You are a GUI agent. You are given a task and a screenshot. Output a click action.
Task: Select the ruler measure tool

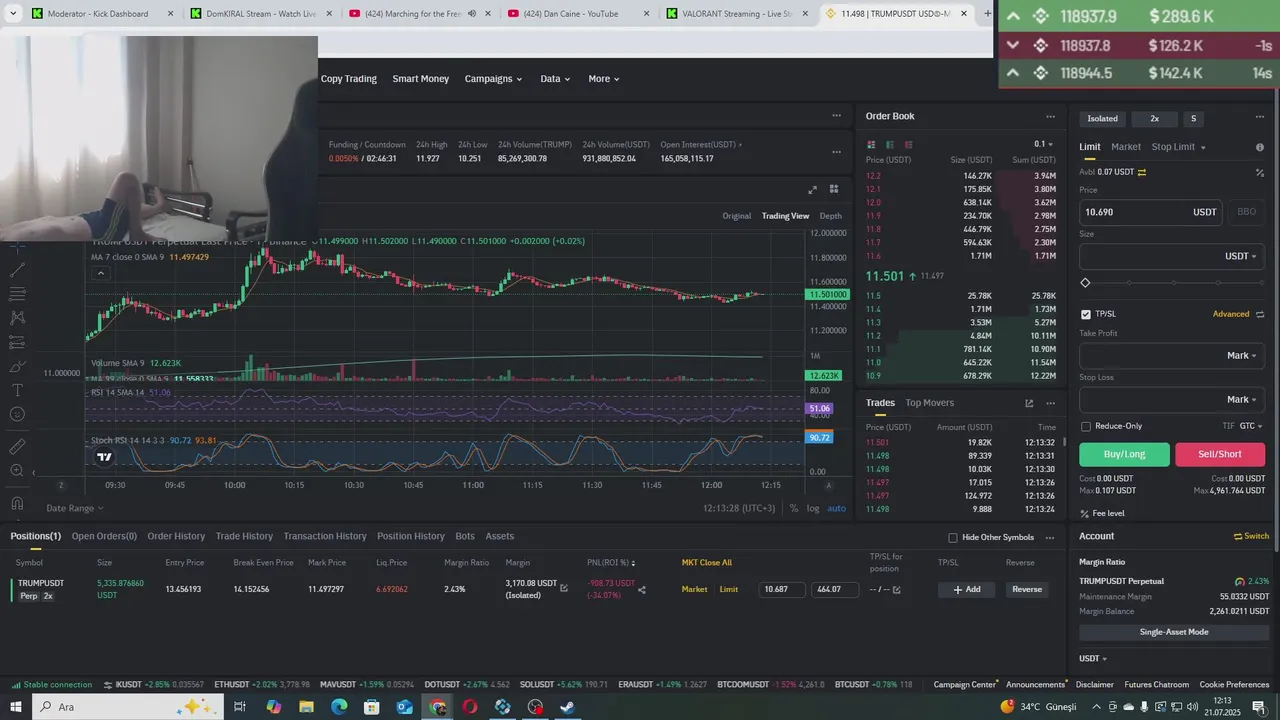17,446
